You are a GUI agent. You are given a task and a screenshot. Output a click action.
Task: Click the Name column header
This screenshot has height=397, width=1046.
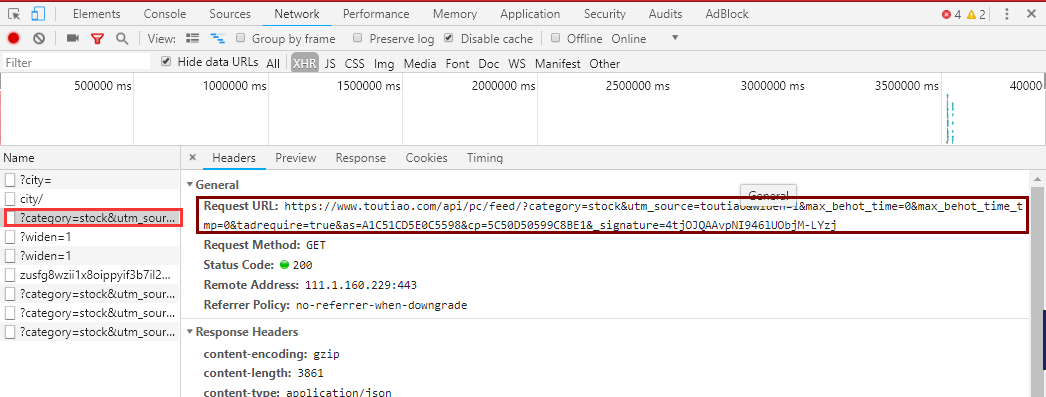click(x=90, y=158)
